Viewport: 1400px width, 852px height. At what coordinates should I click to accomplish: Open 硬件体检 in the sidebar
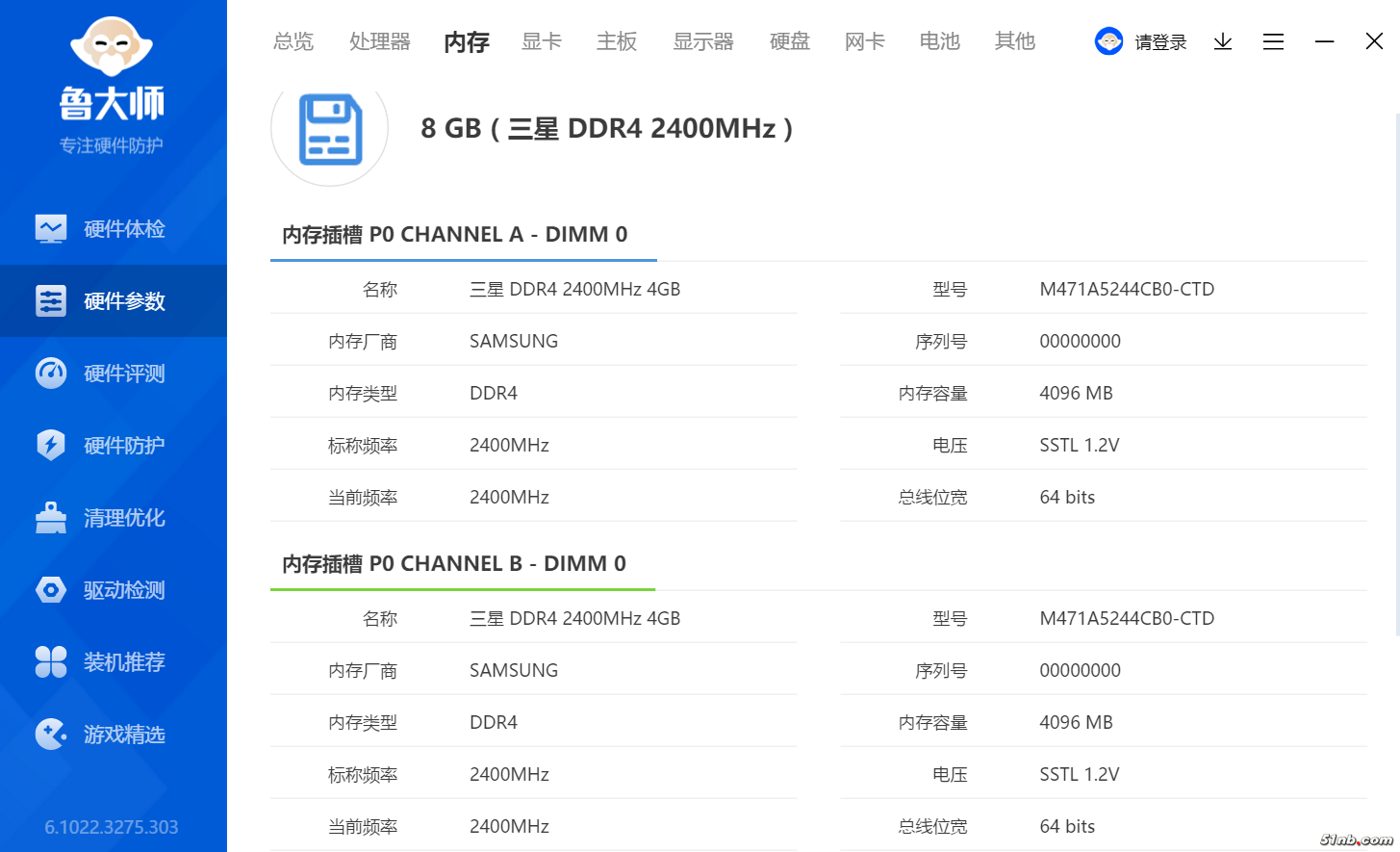[124, 229]
